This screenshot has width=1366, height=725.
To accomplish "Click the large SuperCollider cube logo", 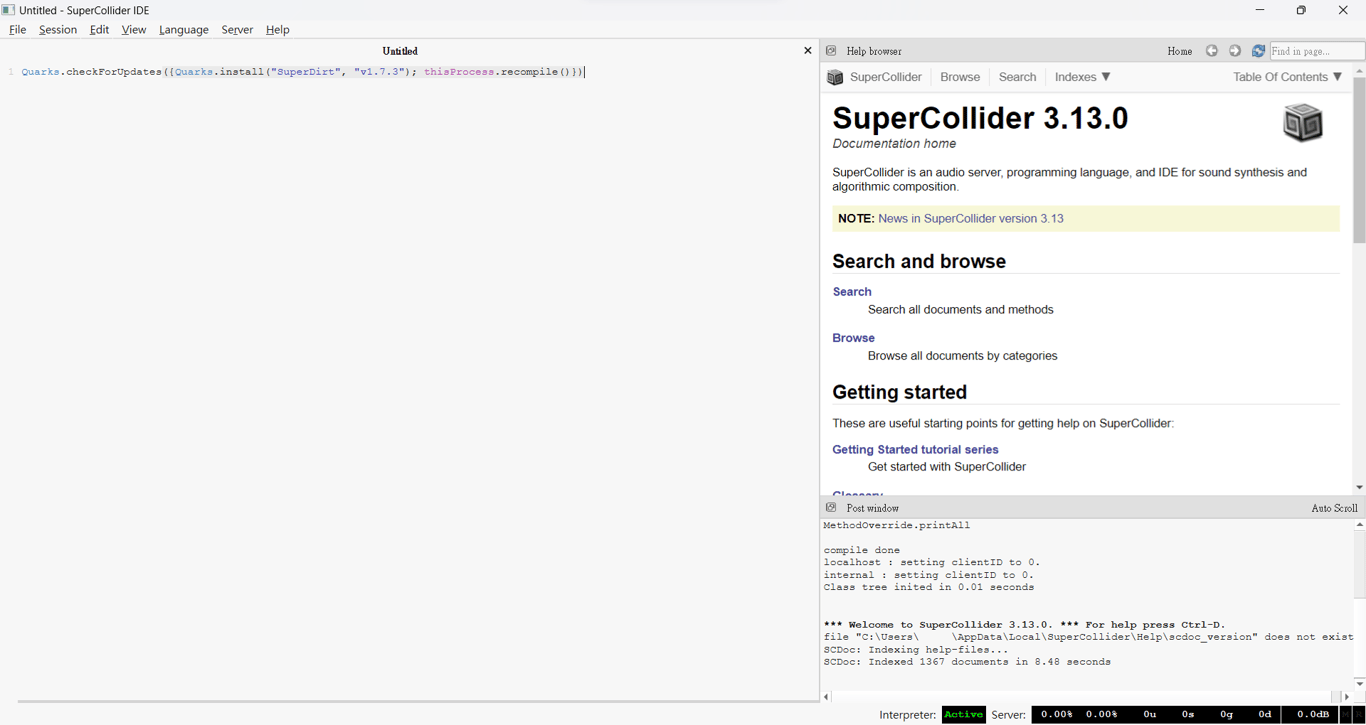I will click(x=1303, y=123).
